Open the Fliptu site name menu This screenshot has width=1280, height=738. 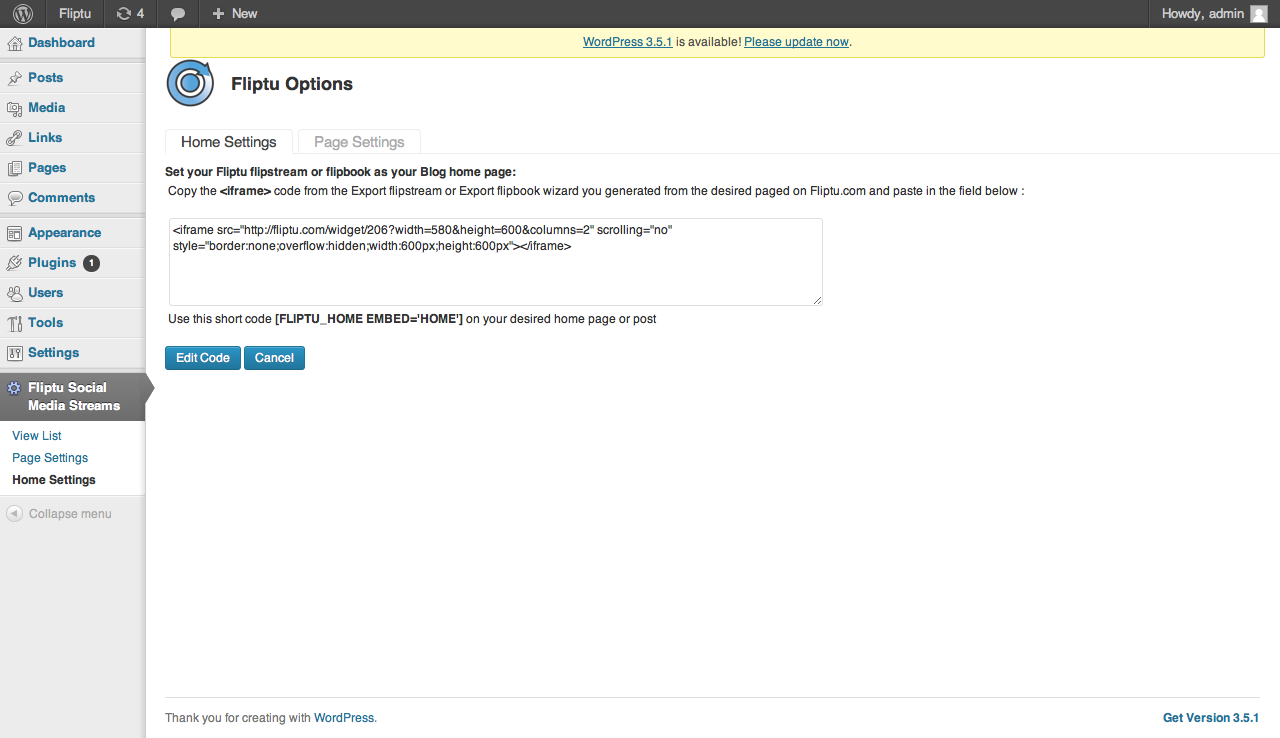coord(75,14)
